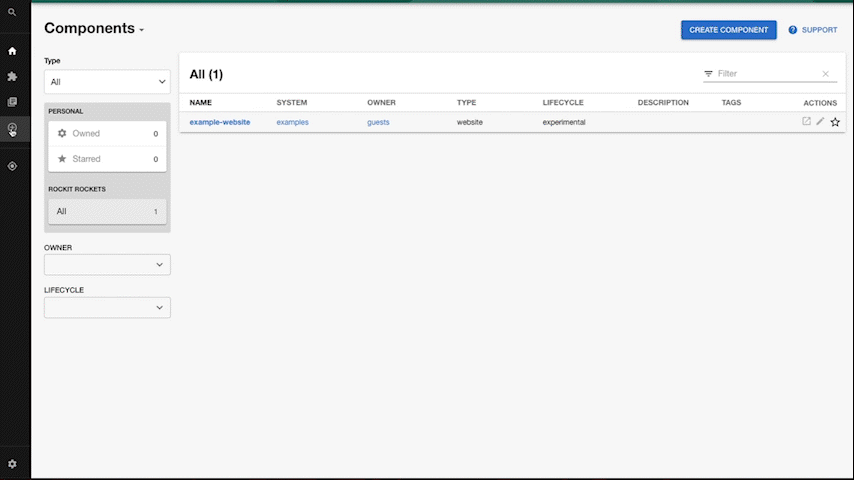This screenshot has height=480, width=854.
Task: Click the Create Component button
Action: coord(729,30)
